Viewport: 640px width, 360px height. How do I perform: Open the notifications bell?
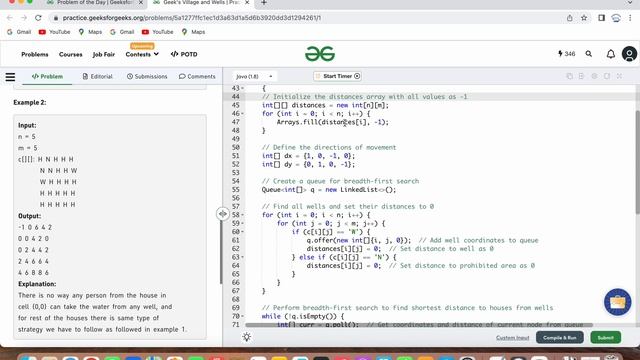point(611,54)
